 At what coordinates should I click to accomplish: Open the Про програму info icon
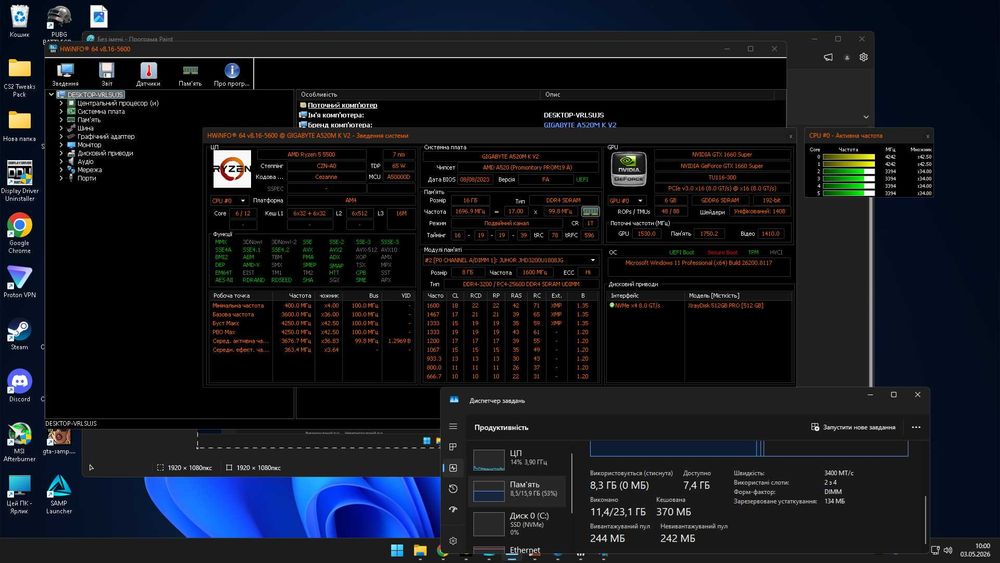click(x=232, y=74)
